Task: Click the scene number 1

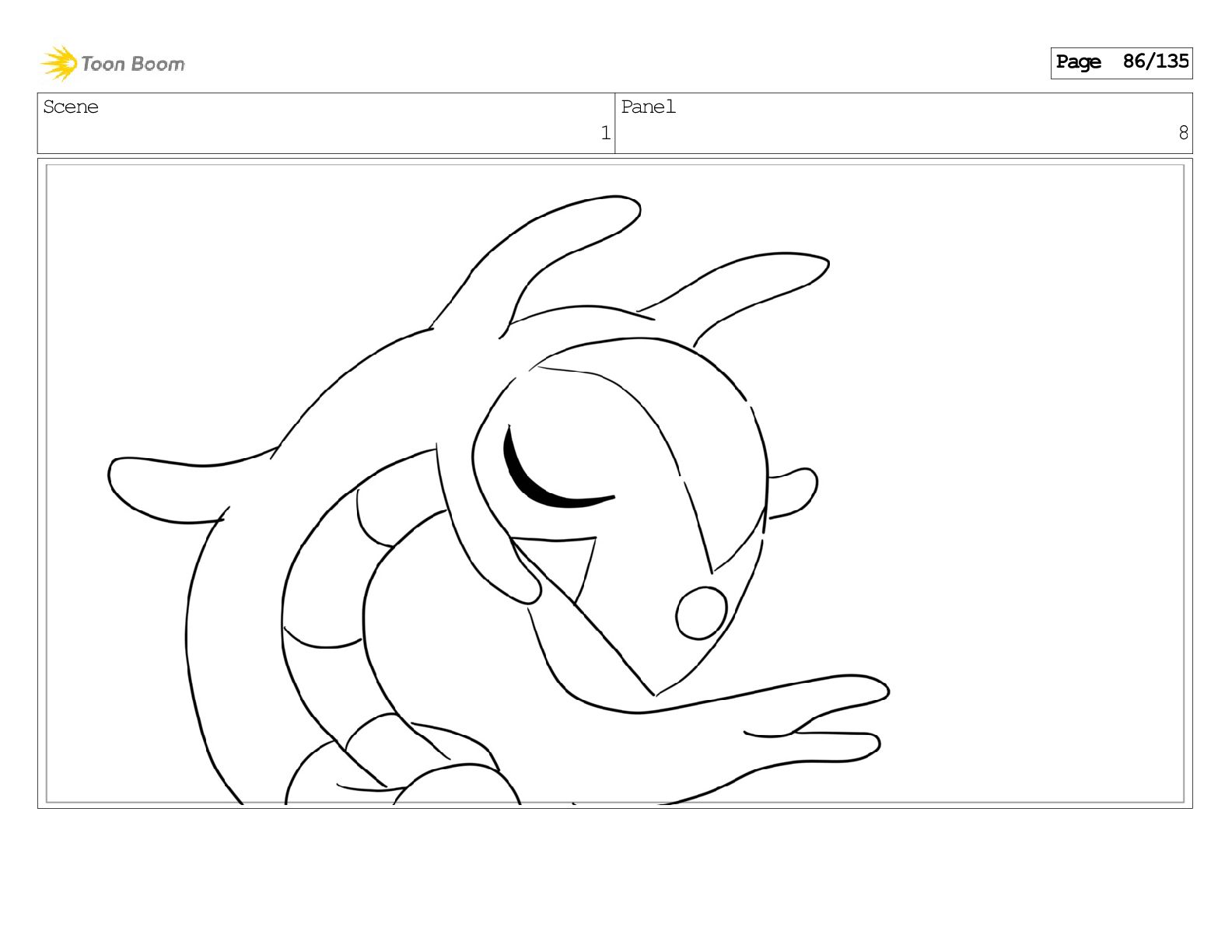Action: click(605, 133)
